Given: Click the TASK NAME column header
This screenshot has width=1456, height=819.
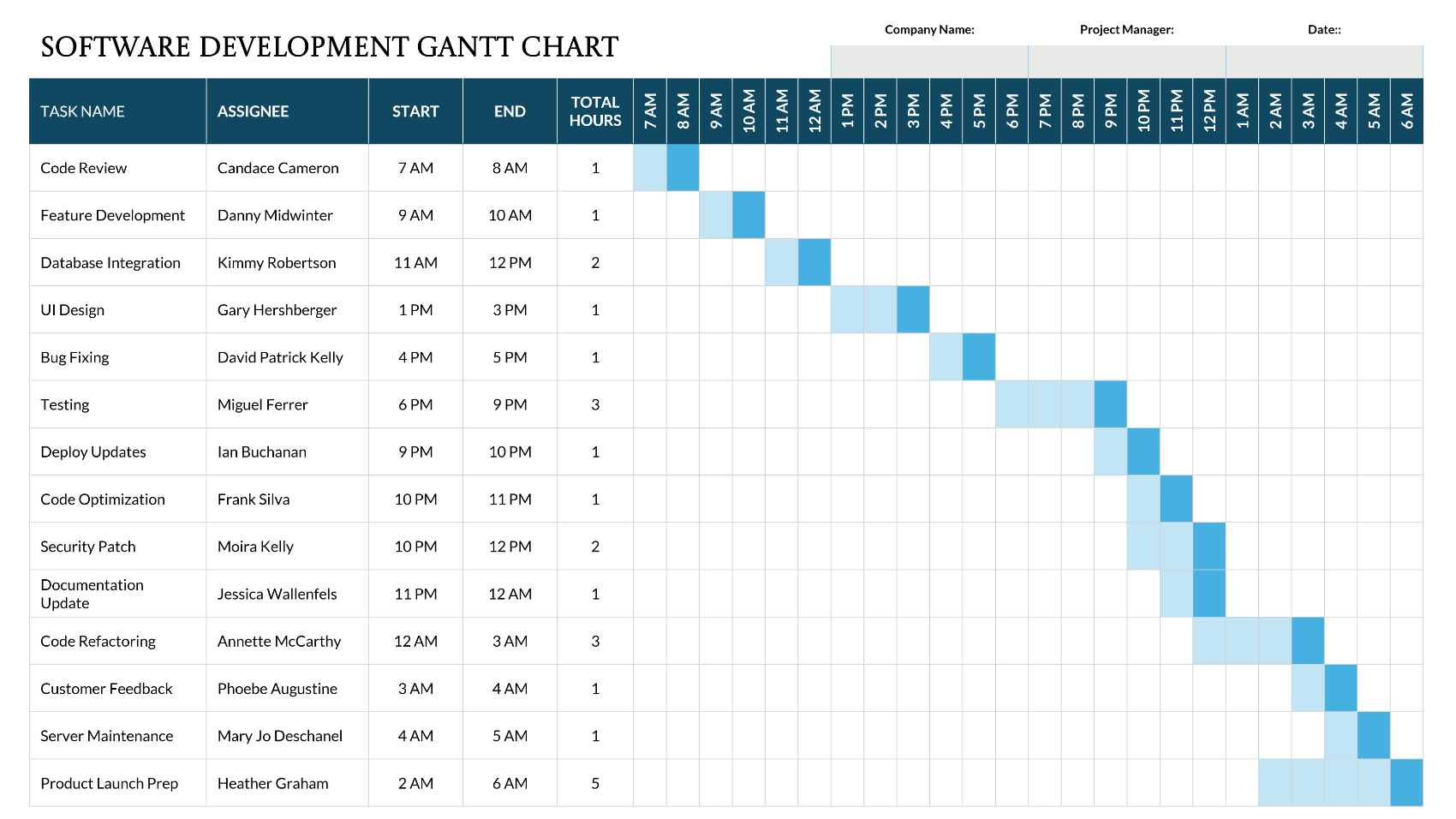Looking at the screenshot, I should 81,111.
